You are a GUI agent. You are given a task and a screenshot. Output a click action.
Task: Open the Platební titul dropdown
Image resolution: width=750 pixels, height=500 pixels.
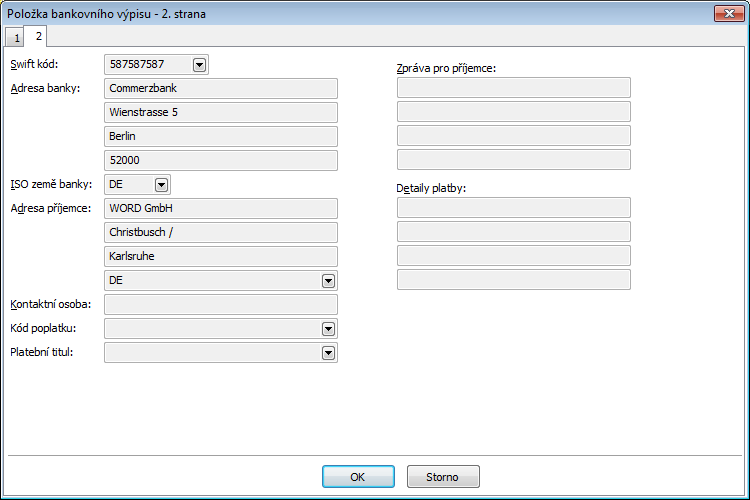(328, 352)
